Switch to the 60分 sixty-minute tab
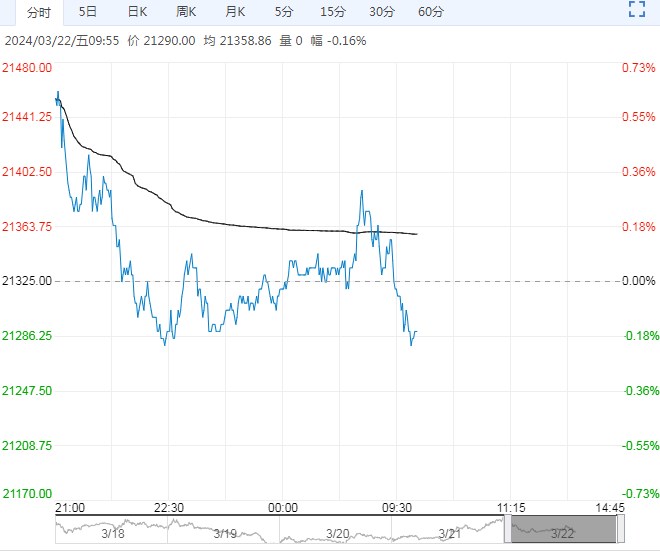The width and height of the screenshot is (660, 553). tap(431, 12)
